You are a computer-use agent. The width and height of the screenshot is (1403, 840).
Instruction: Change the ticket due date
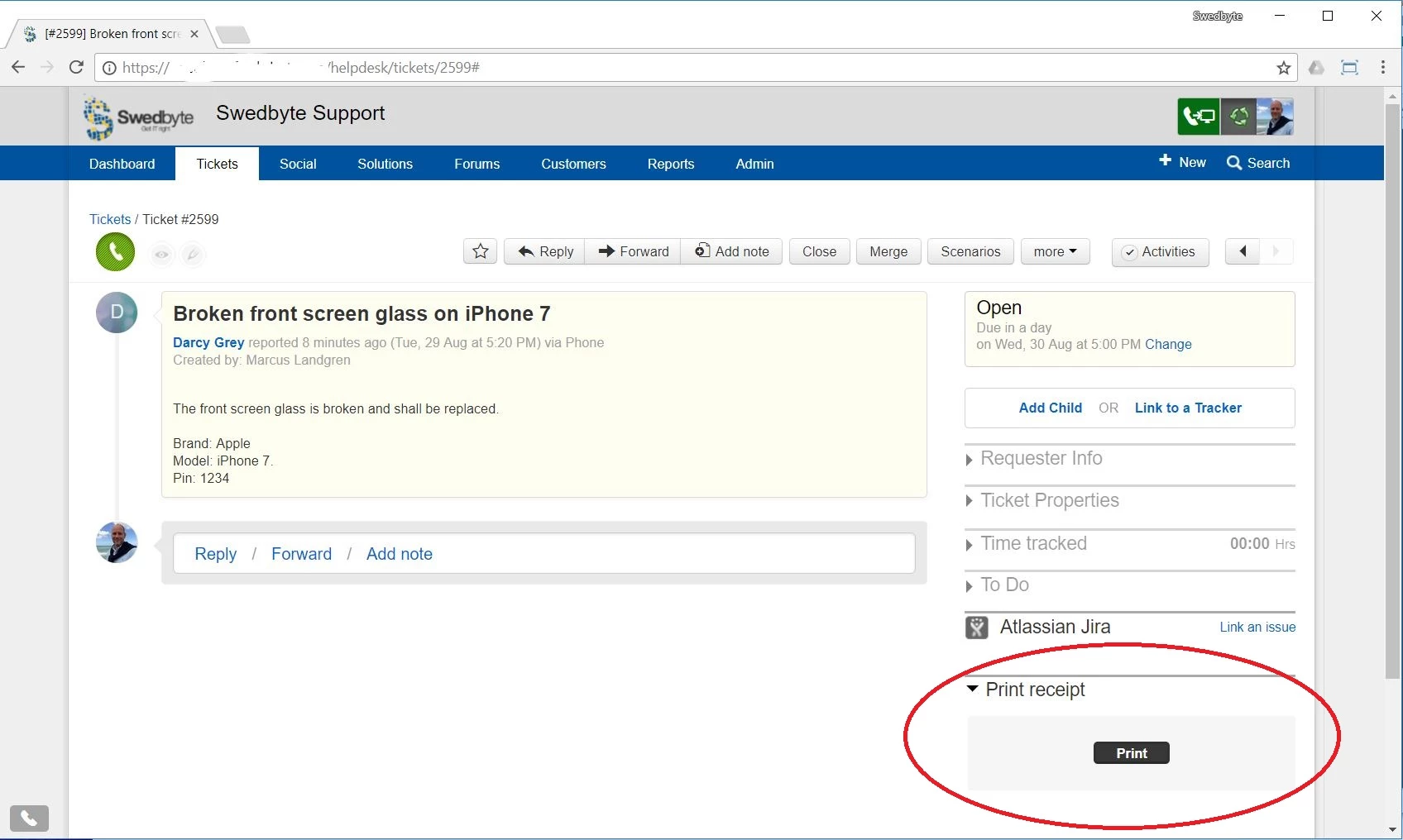(1168, 344)
